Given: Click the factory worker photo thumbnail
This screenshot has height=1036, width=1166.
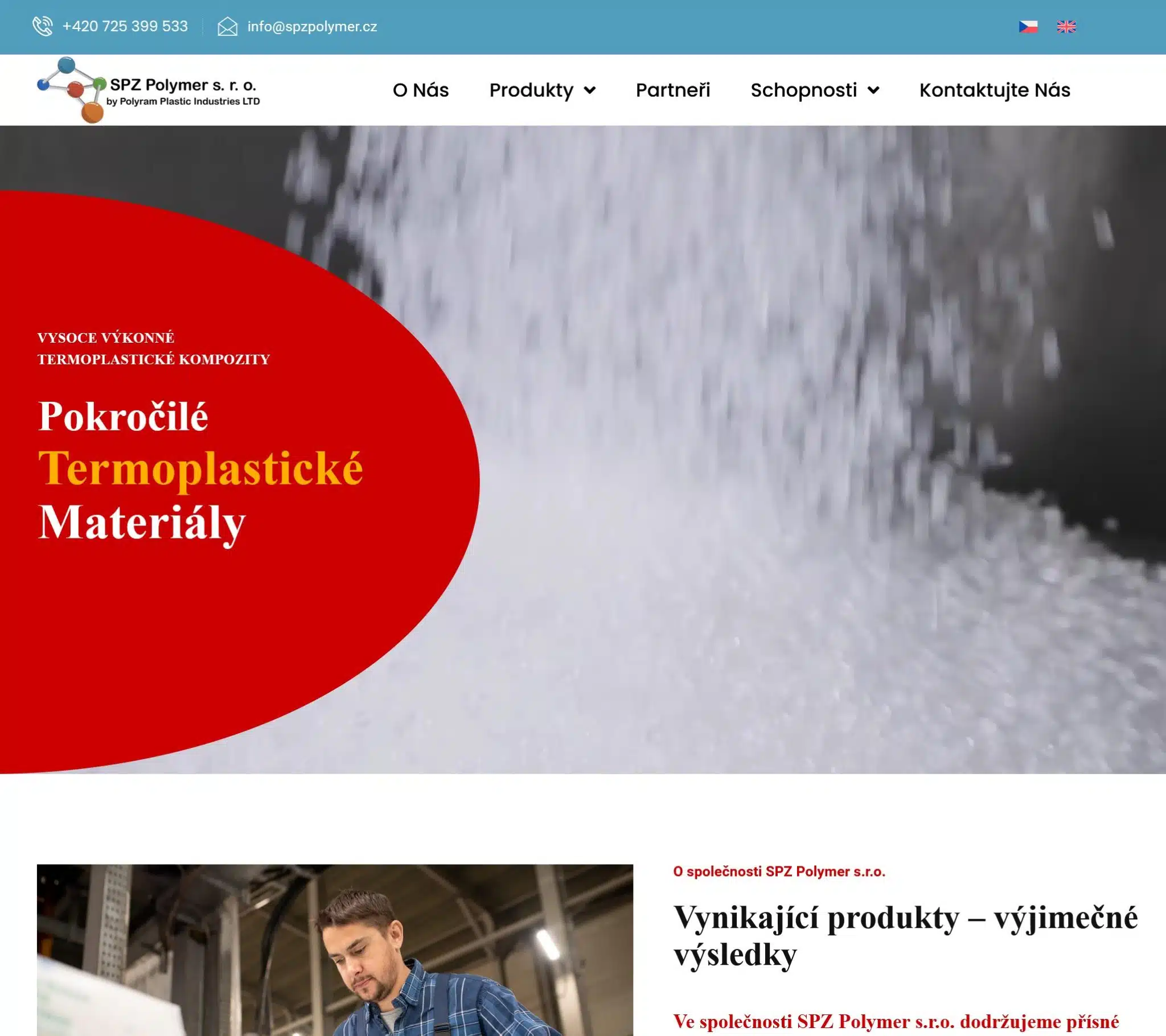Looking at the screenshot, I should click(334, 950).
